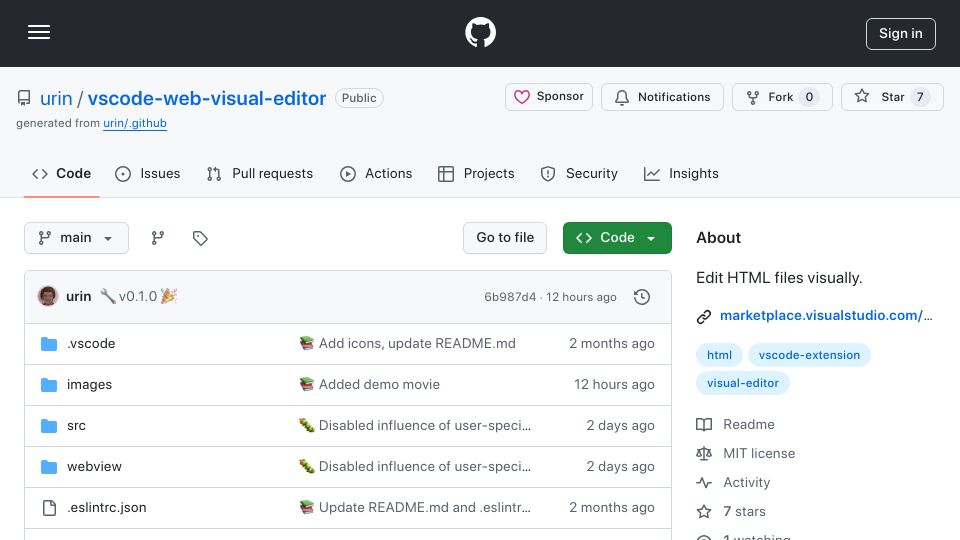Click 'Edit HTML files visually.' description
This screenshot has width=960, height=540.
click(x=779, y=278)
